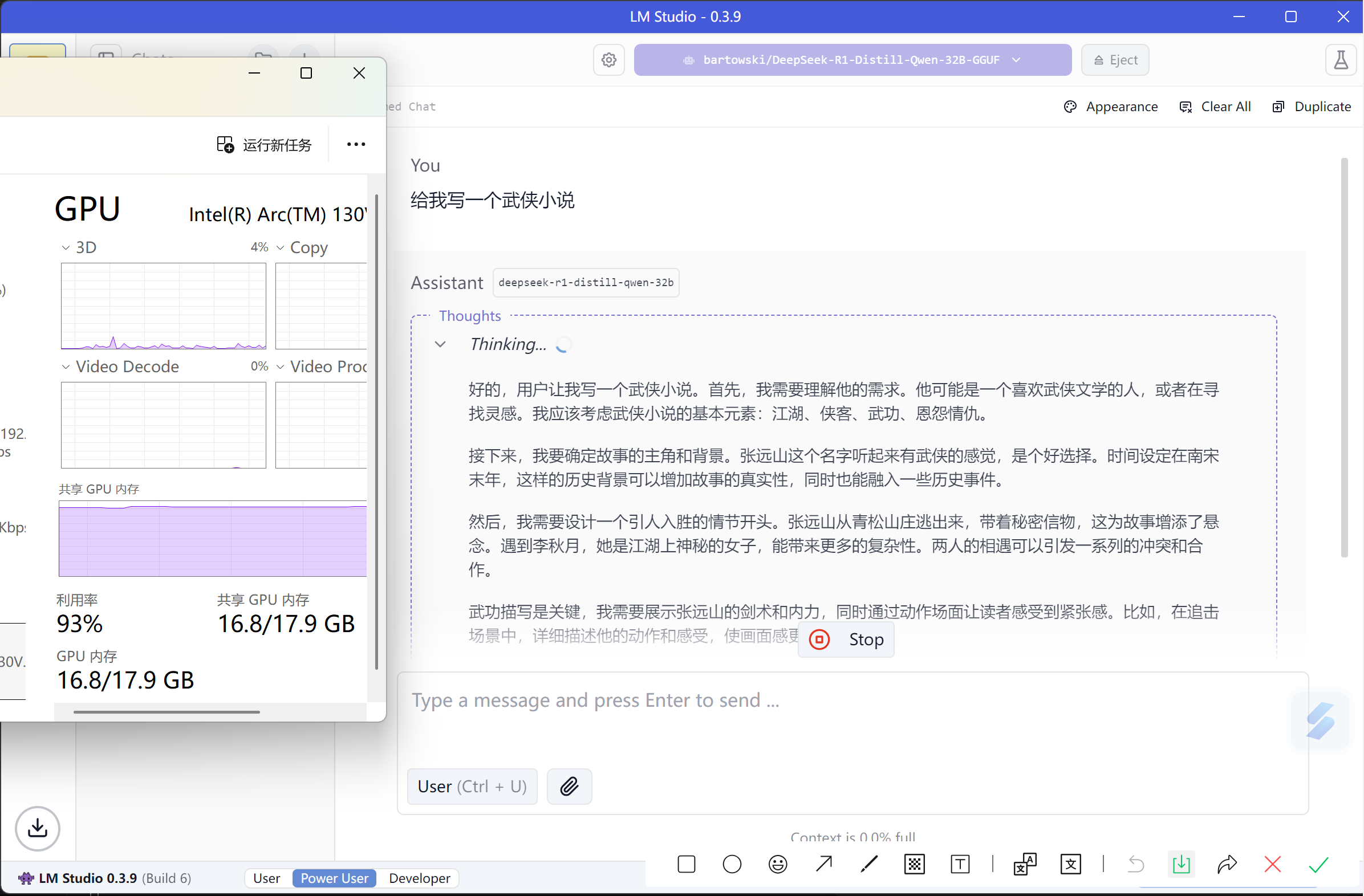Toggle Power User mode
This screenshot has height=896, width=1364.
point(334,878)
